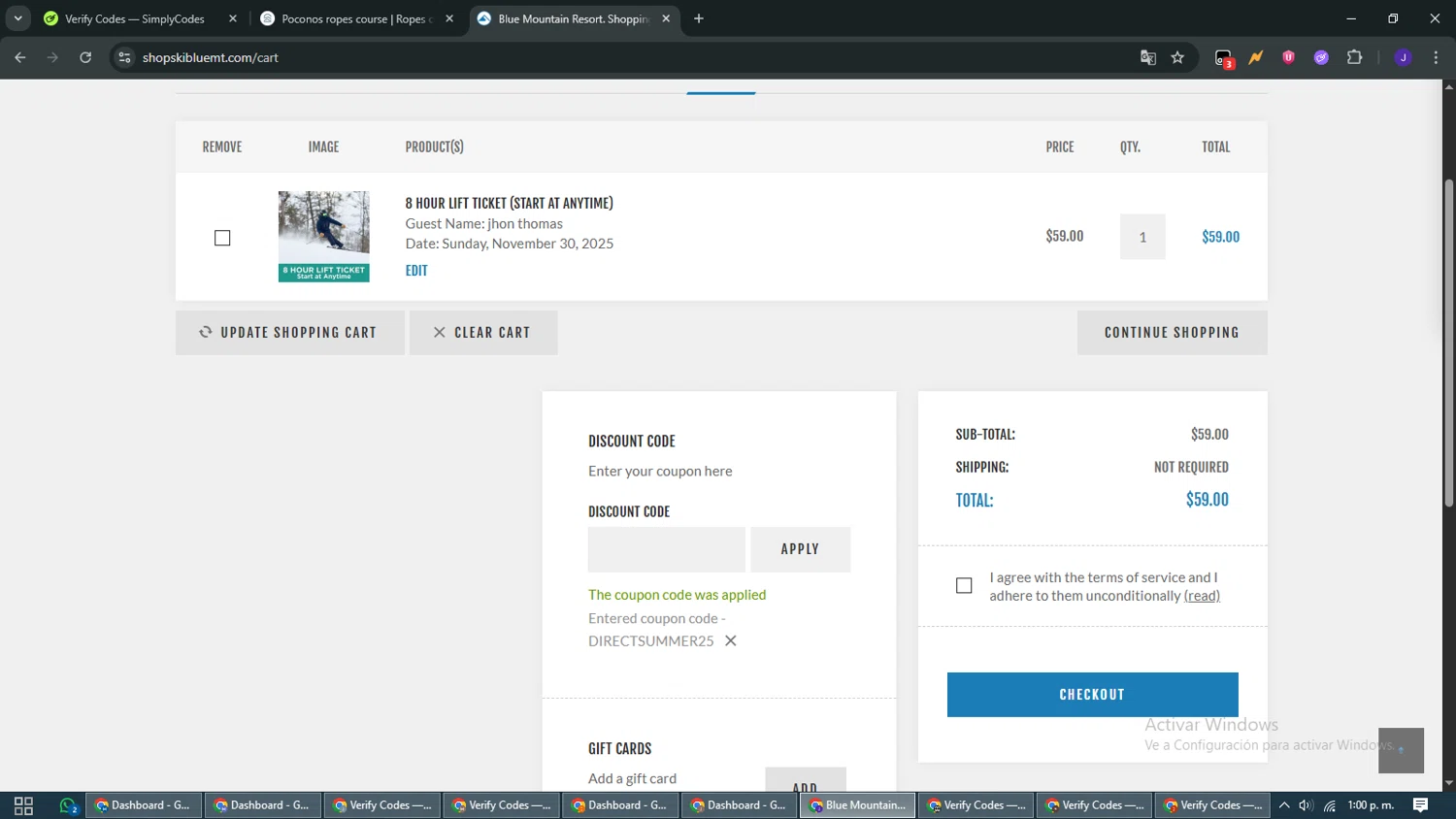This screenshot has height=819, width=1456.
Task: Edit the 8 hour lift ticket
Action: [416, 271]
